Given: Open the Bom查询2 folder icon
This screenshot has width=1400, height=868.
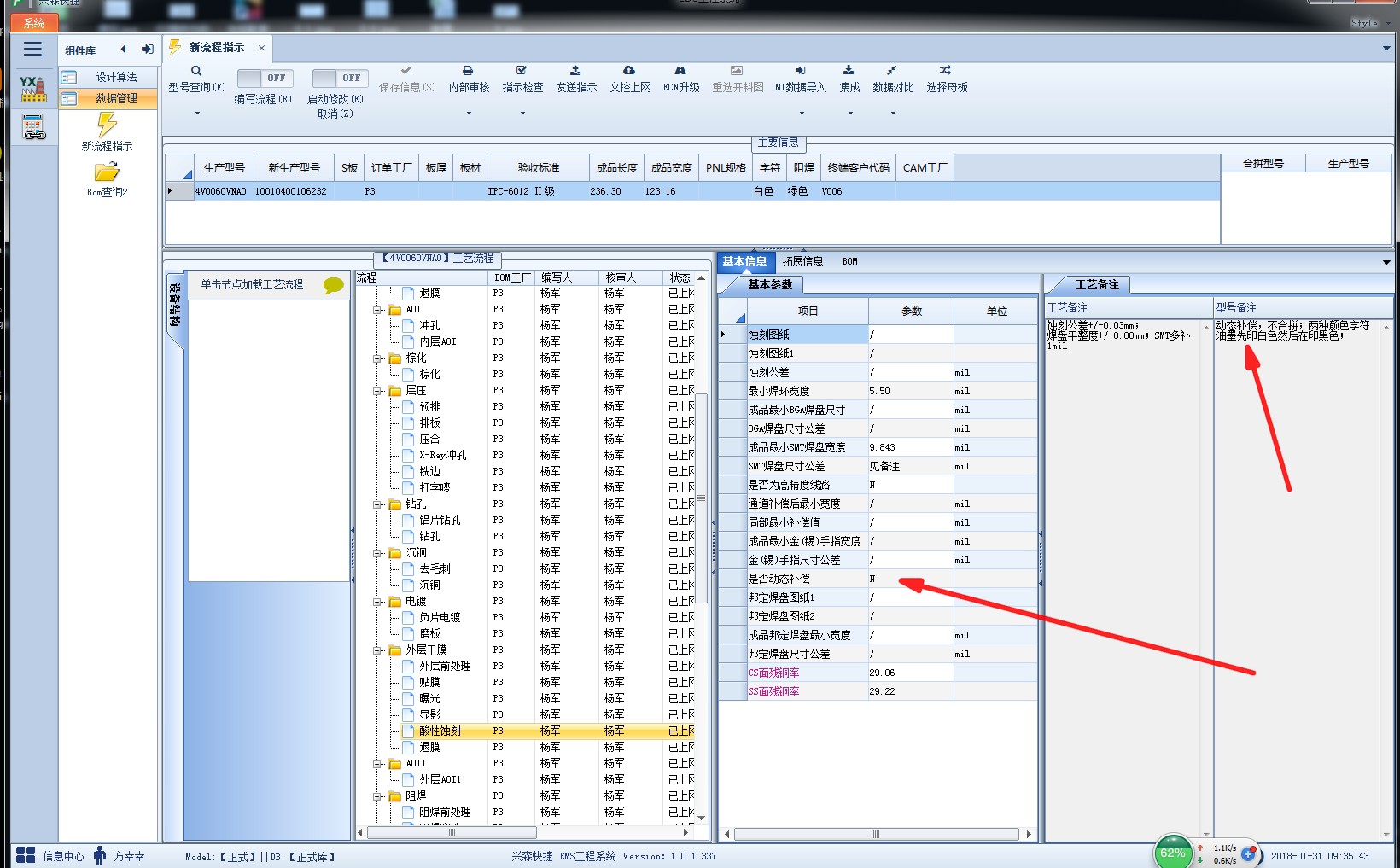Looking at the screenshot, I should [x=107, y=172].
